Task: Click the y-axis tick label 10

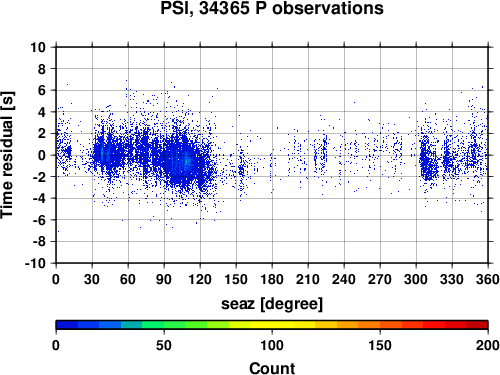Action: click(38, 47)
